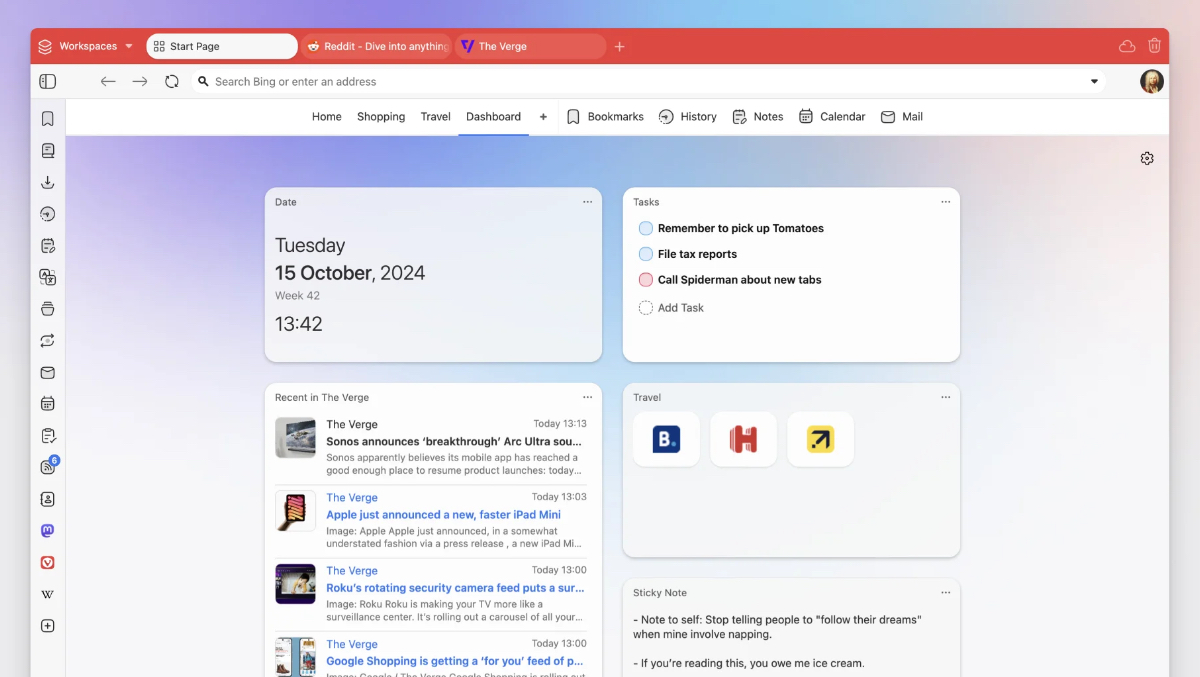Toggle the side panel visibility button
This screenshot has width=1200, height=677.
point(47,82)
